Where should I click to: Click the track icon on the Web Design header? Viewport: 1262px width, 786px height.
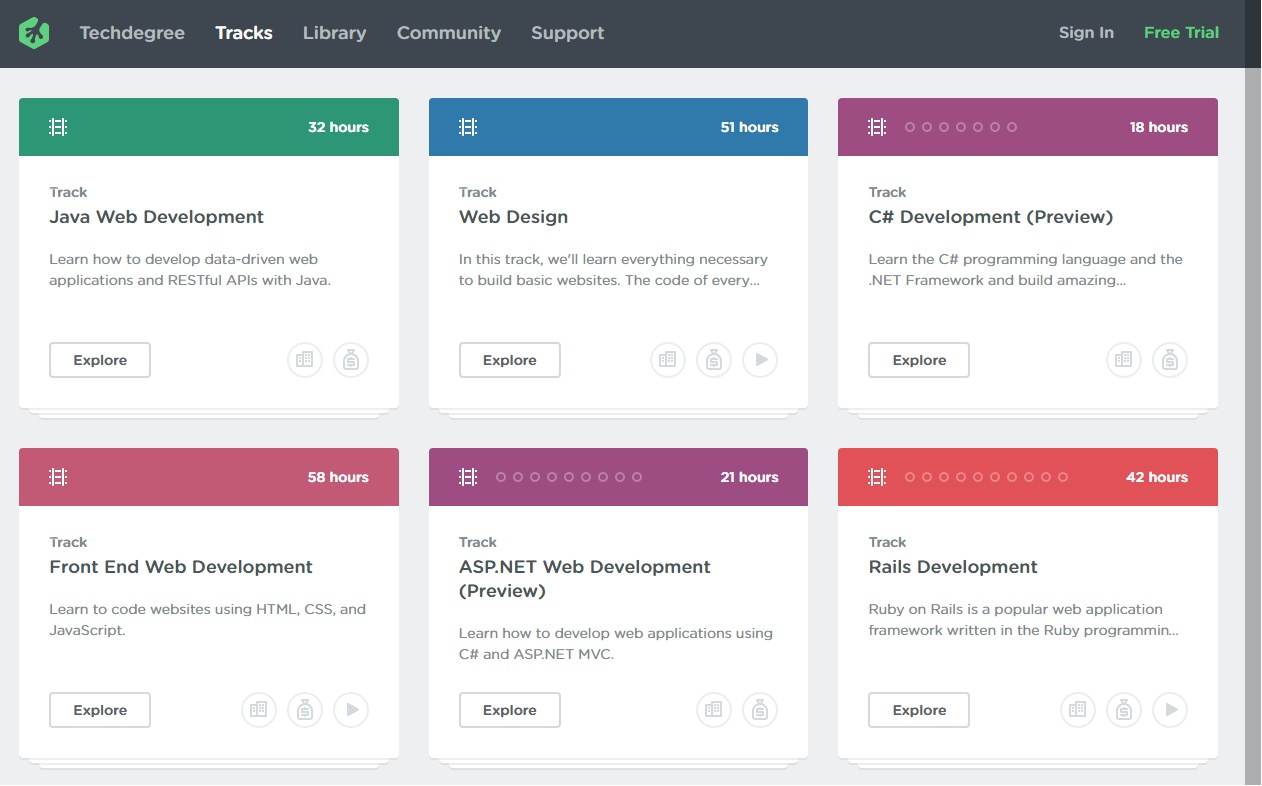coord(468,127)
